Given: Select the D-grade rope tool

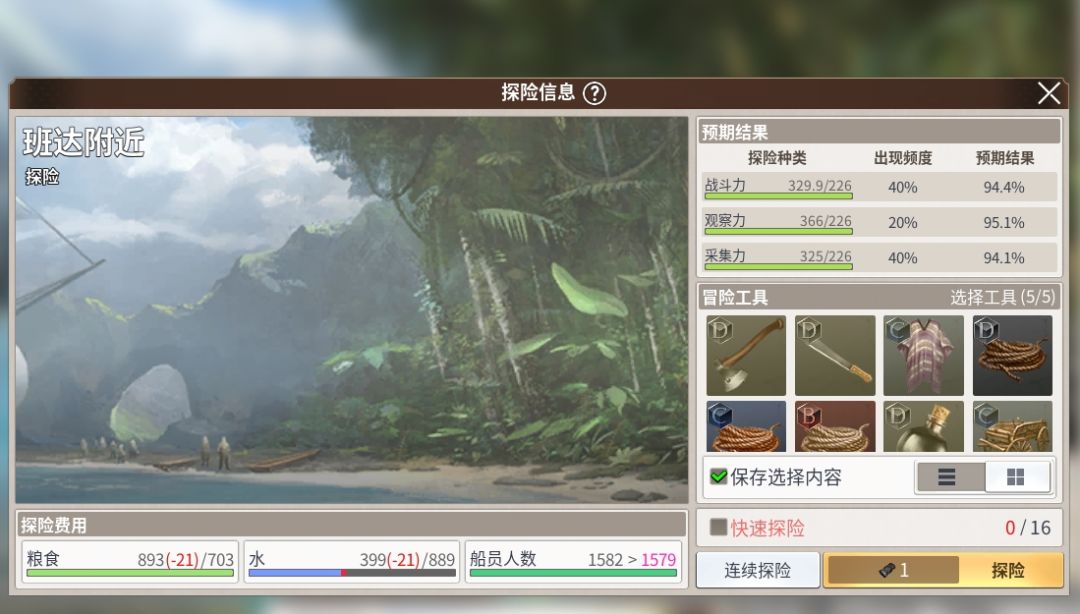Looking at the screenshot, I should point(1012,356).
